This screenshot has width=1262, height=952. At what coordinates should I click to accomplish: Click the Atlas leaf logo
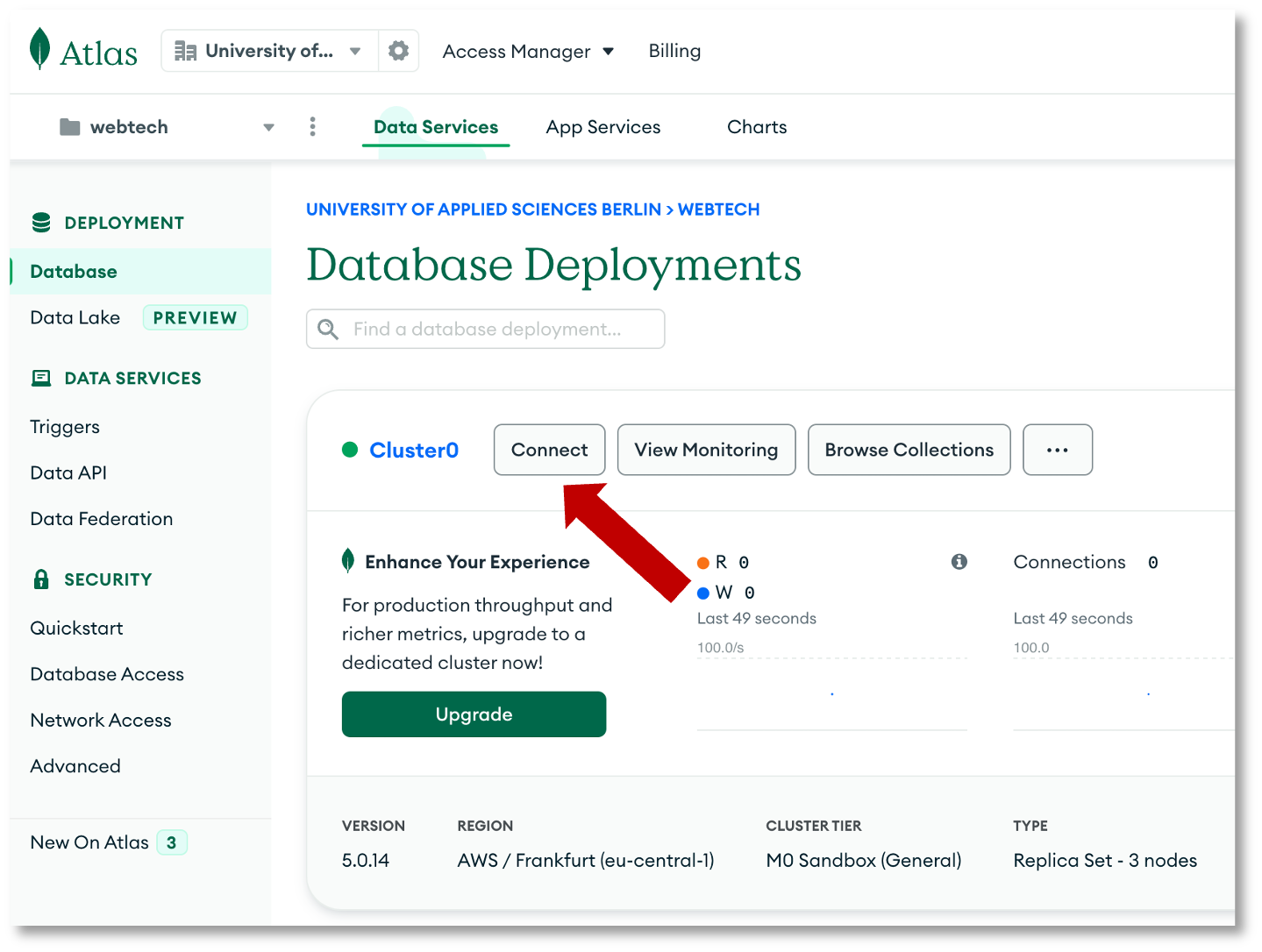[x=39, y=48]
